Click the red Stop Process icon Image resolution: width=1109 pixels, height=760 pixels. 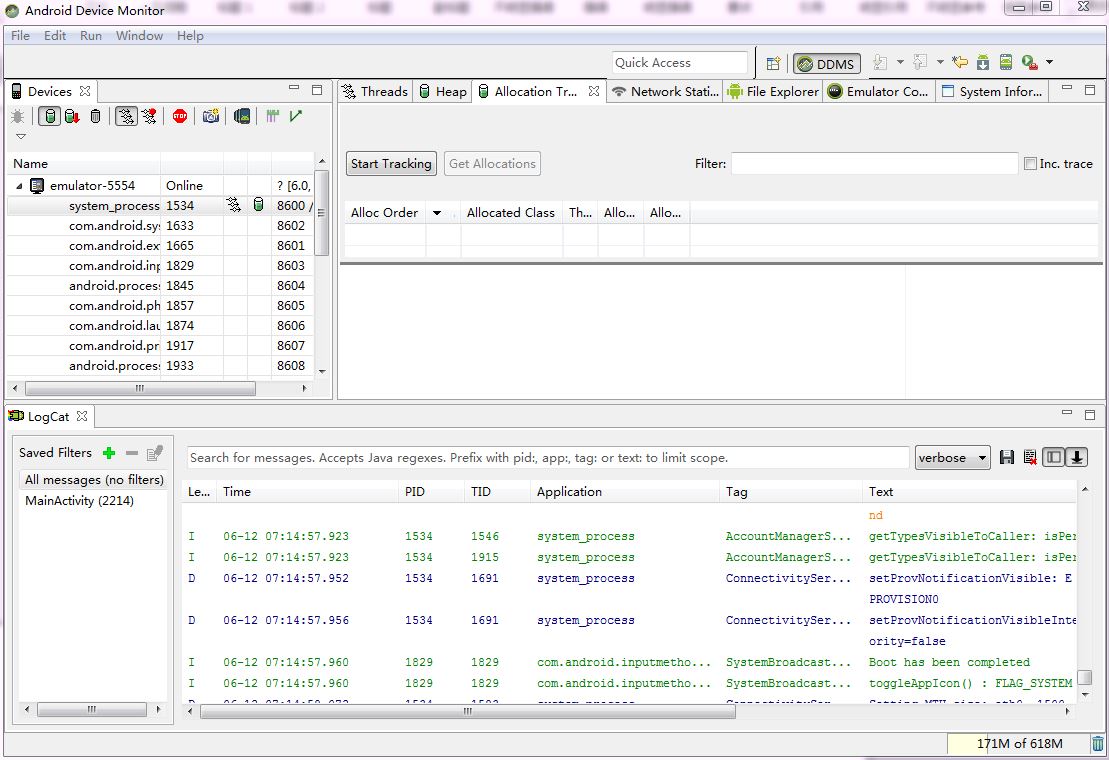[180, 116]
